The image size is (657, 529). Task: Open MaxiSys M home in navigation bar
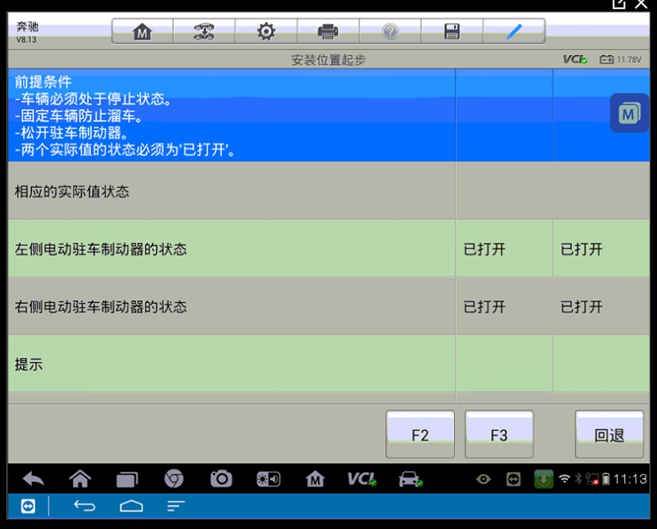click(315, 479)
